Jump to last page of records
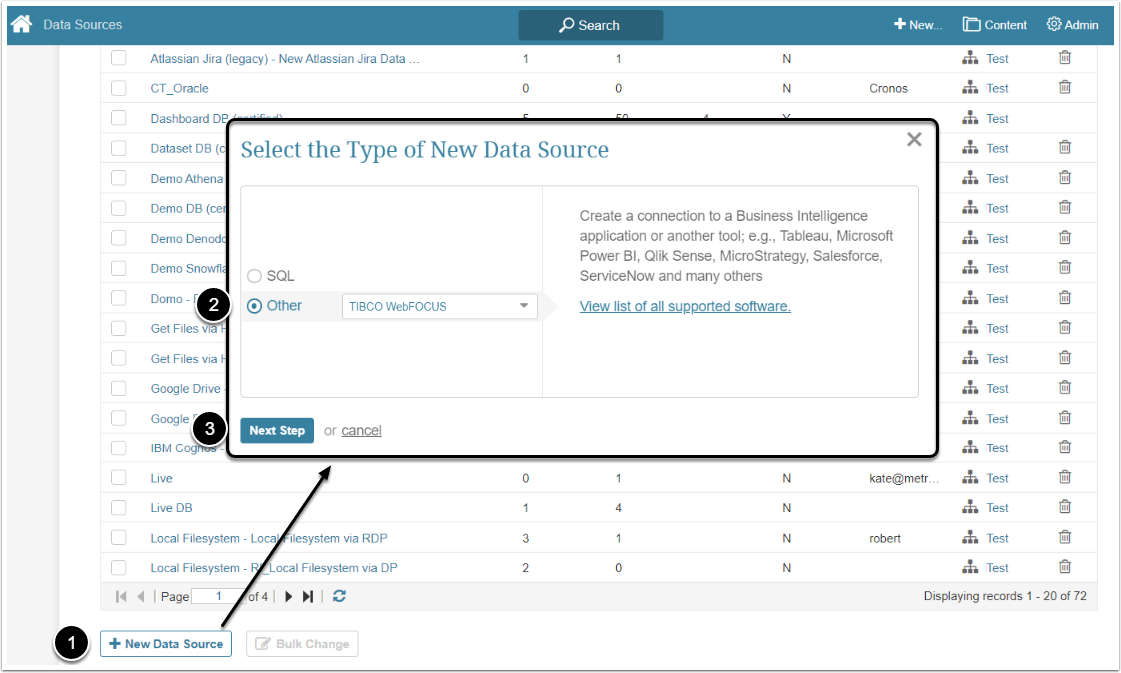This screenshot has width=1121, height=673. (x=308, y=596)
